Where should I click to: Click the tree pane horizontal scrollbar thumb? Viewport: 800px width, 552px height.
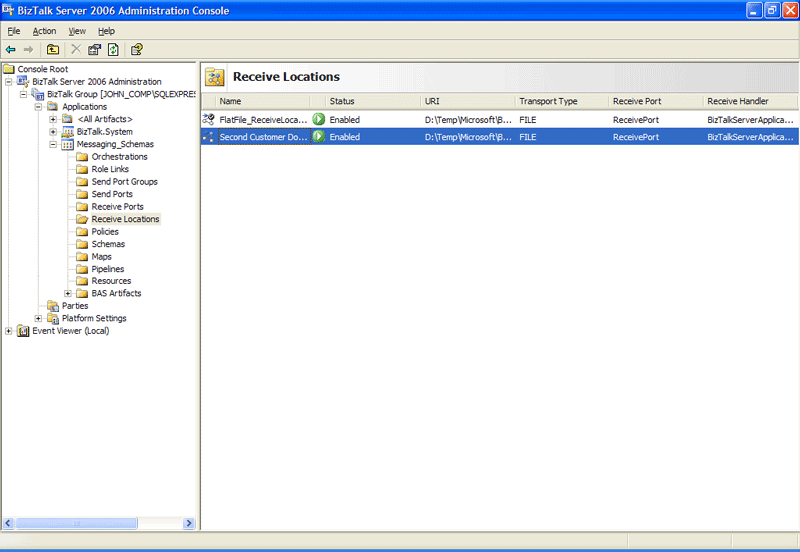pos(77,523)
